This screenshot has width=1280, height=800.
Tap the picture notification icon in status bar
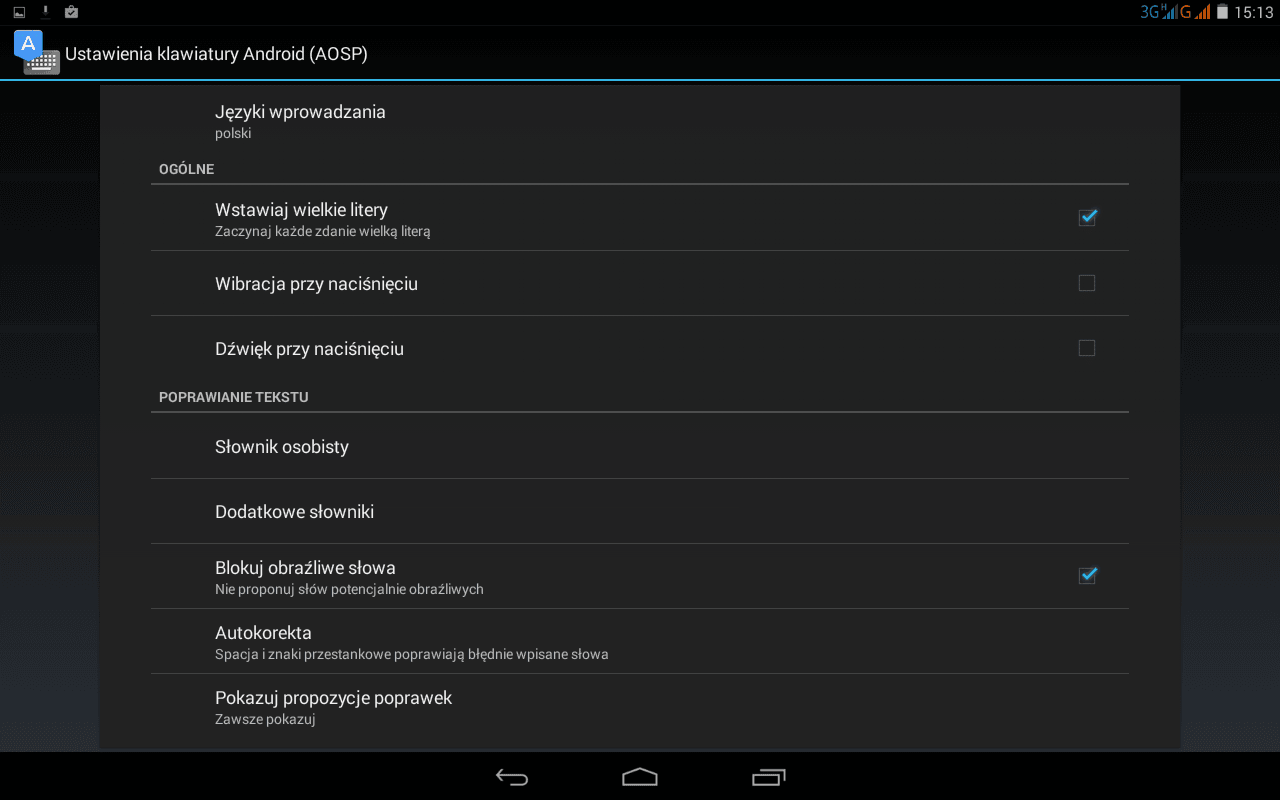point(19,13)
